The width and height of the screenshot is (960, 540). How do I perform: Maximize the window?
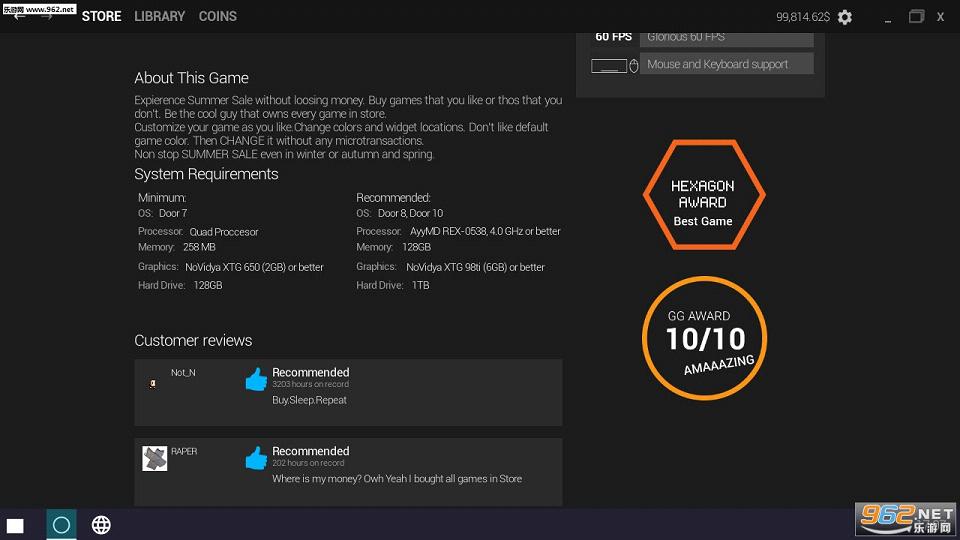click(x=916, y=16)
